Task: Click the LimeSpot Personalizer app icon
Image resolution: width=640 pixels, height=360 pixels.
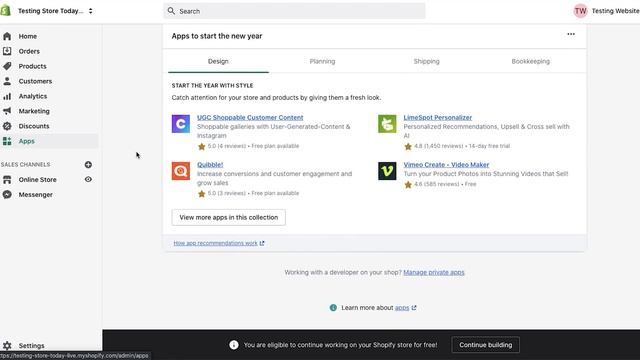Action: point(387,124)
